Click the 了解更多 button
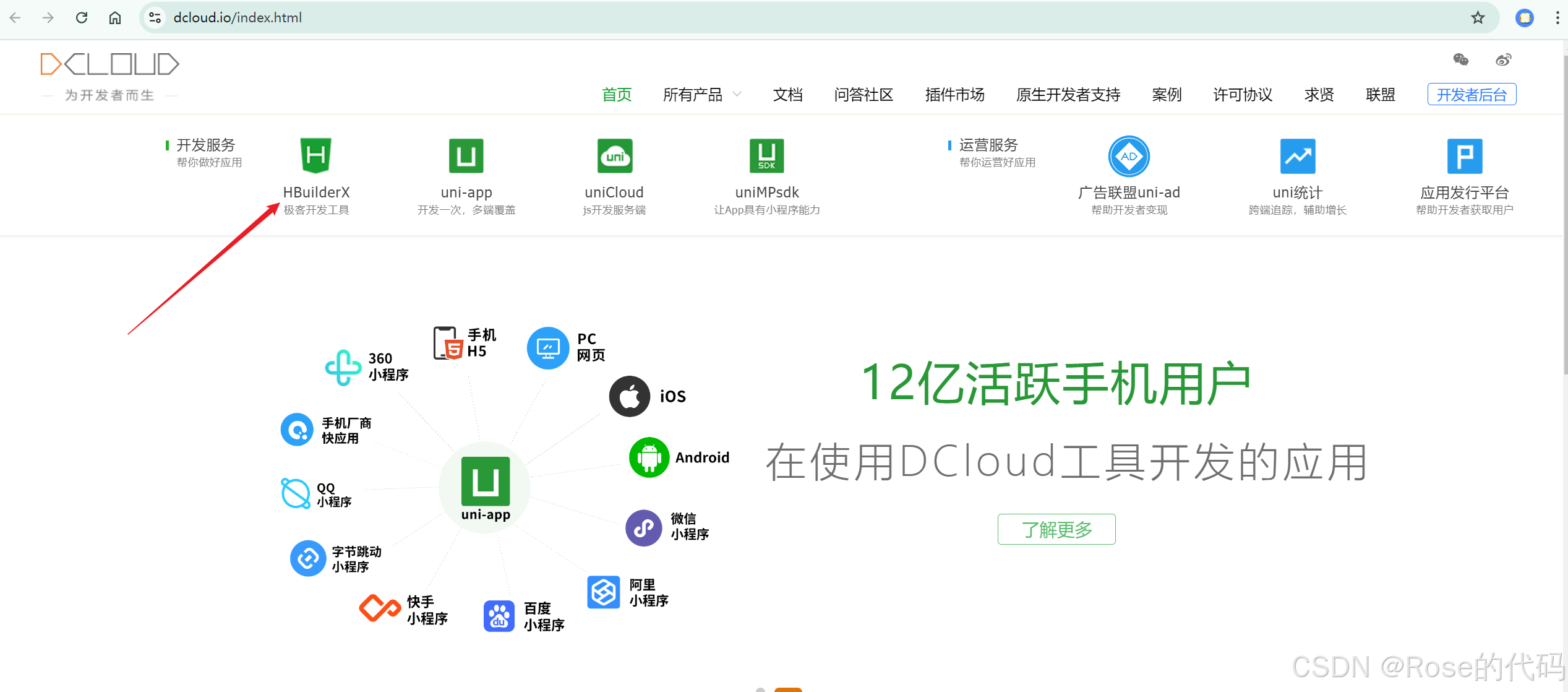The image size is (1568, 692). [1056, 529]
